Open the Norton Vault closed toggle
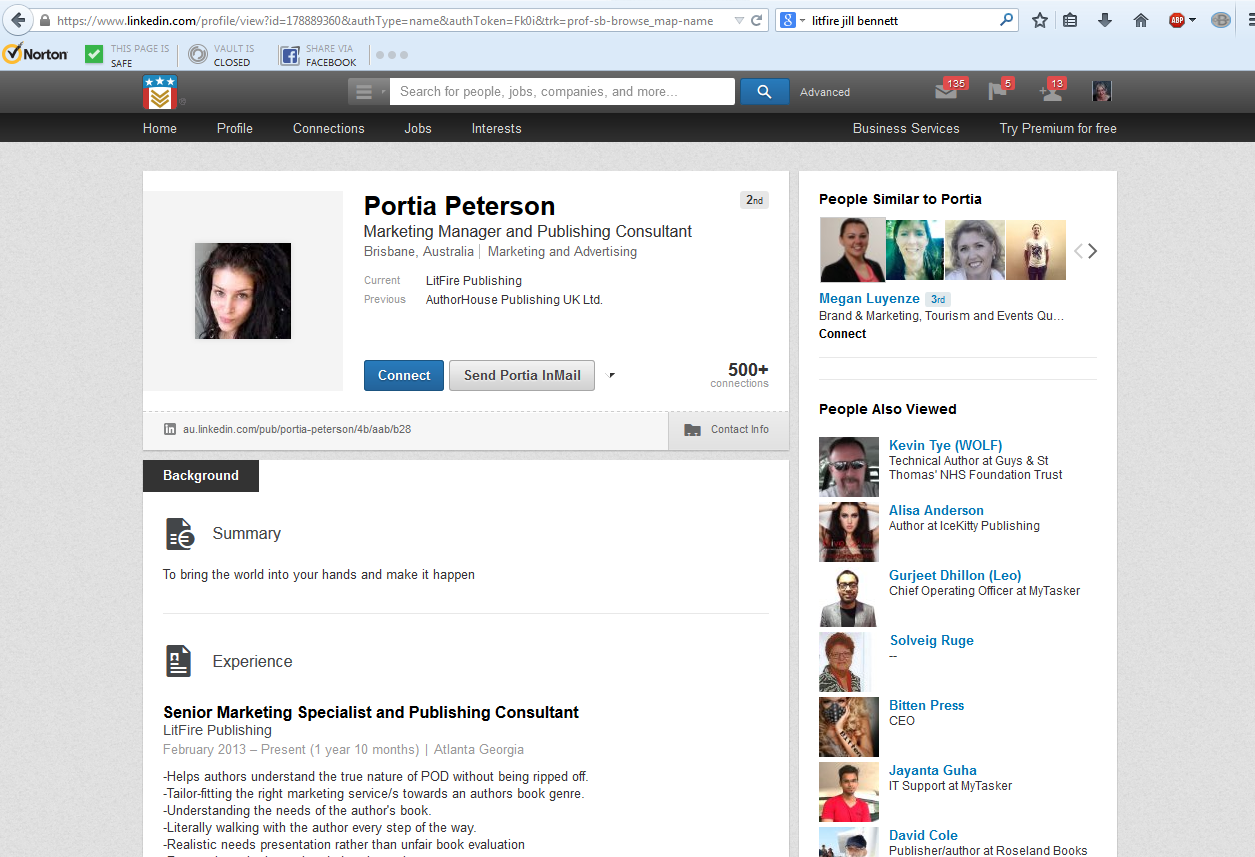 [198, 55]
